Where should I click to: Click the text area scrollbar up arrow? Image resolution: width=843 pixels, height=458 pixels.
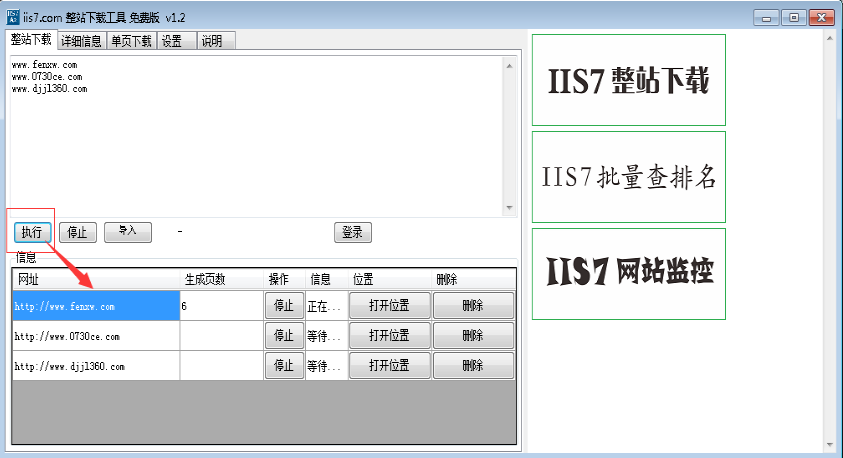pyautogui.click(x=509, y=66)
